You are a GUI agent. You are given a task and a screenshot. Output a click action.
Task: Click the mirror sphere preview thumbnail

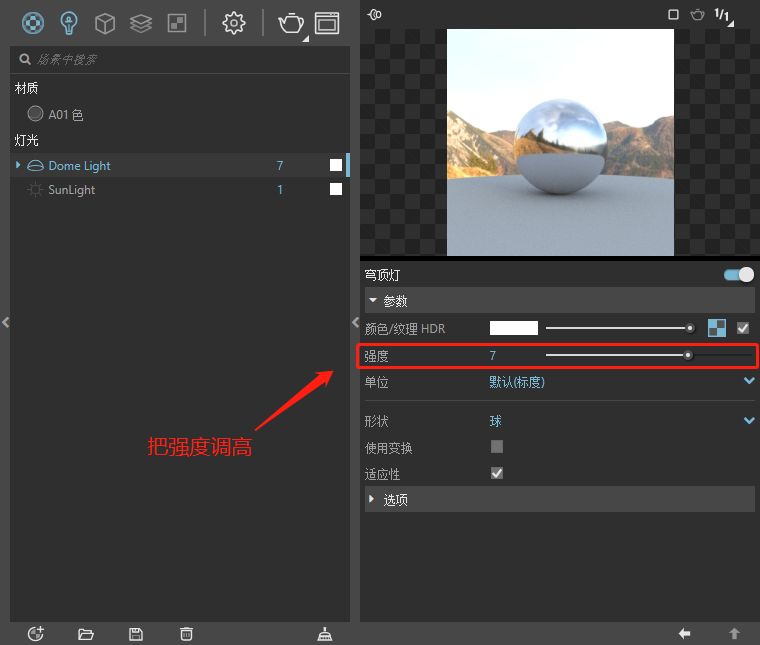[x=560, y=142]
